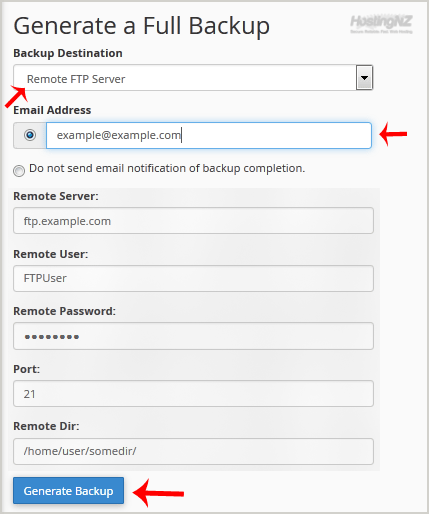Select the email address radio button
Image resolution: width=429 pixels, height=514 pixels.
[x=30, y=135]
